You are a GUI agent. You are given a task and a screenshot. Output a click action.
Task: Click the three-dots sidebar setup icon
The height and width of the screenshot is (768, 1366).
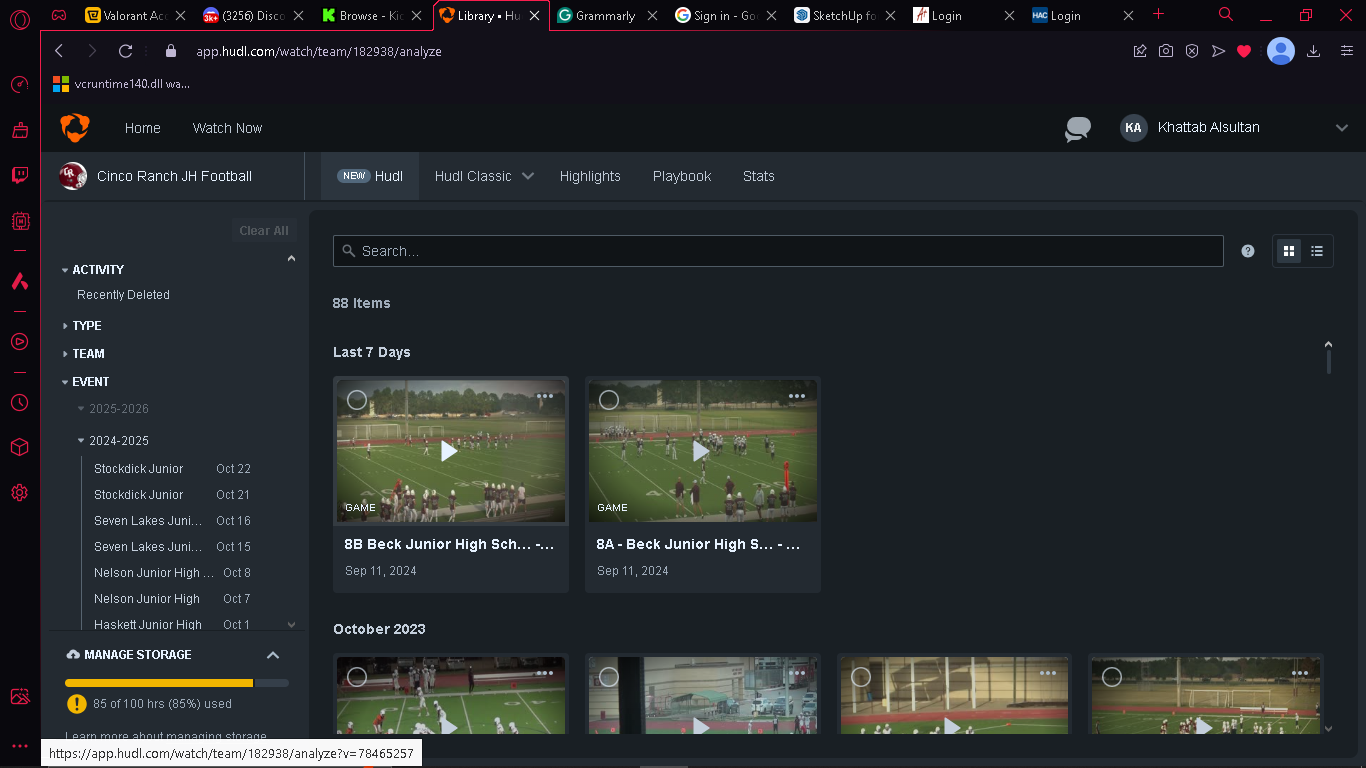[20, 746]
